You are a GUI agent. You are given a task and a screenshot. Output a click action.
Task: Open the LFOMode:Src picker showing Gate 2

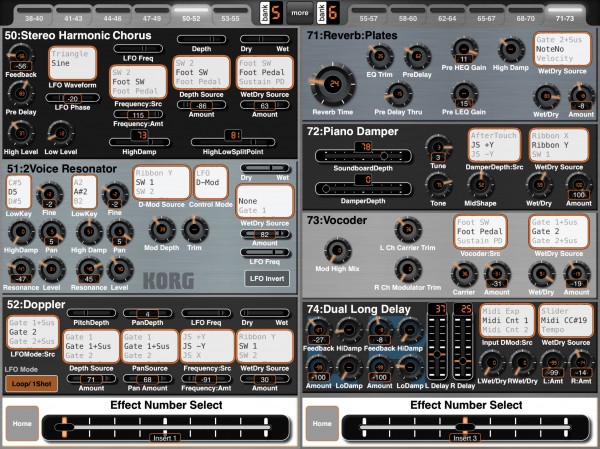pyautogui.click(x=33, y=332)
